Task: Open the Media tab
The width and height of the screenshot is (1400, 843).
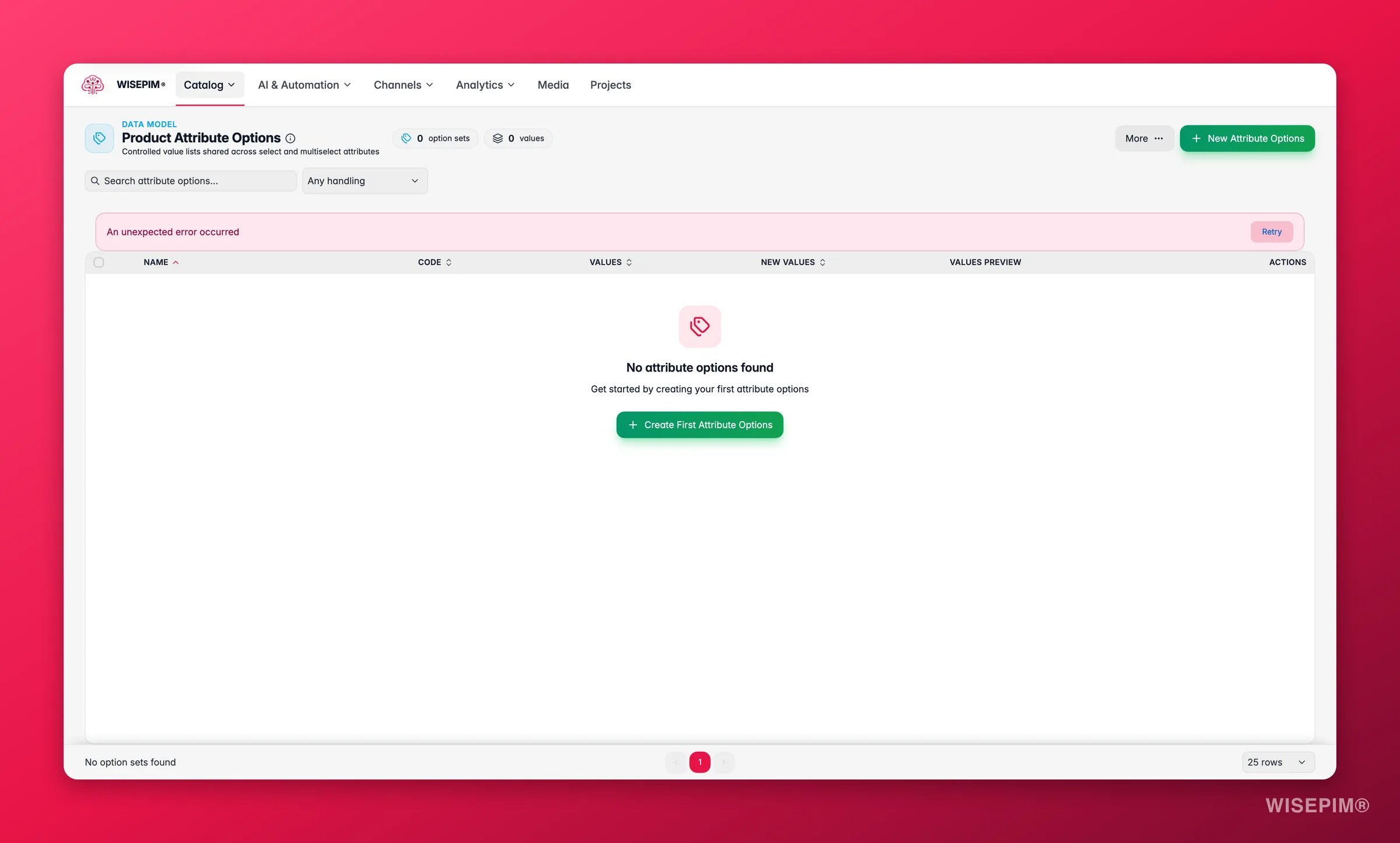Action: (553, 85)
